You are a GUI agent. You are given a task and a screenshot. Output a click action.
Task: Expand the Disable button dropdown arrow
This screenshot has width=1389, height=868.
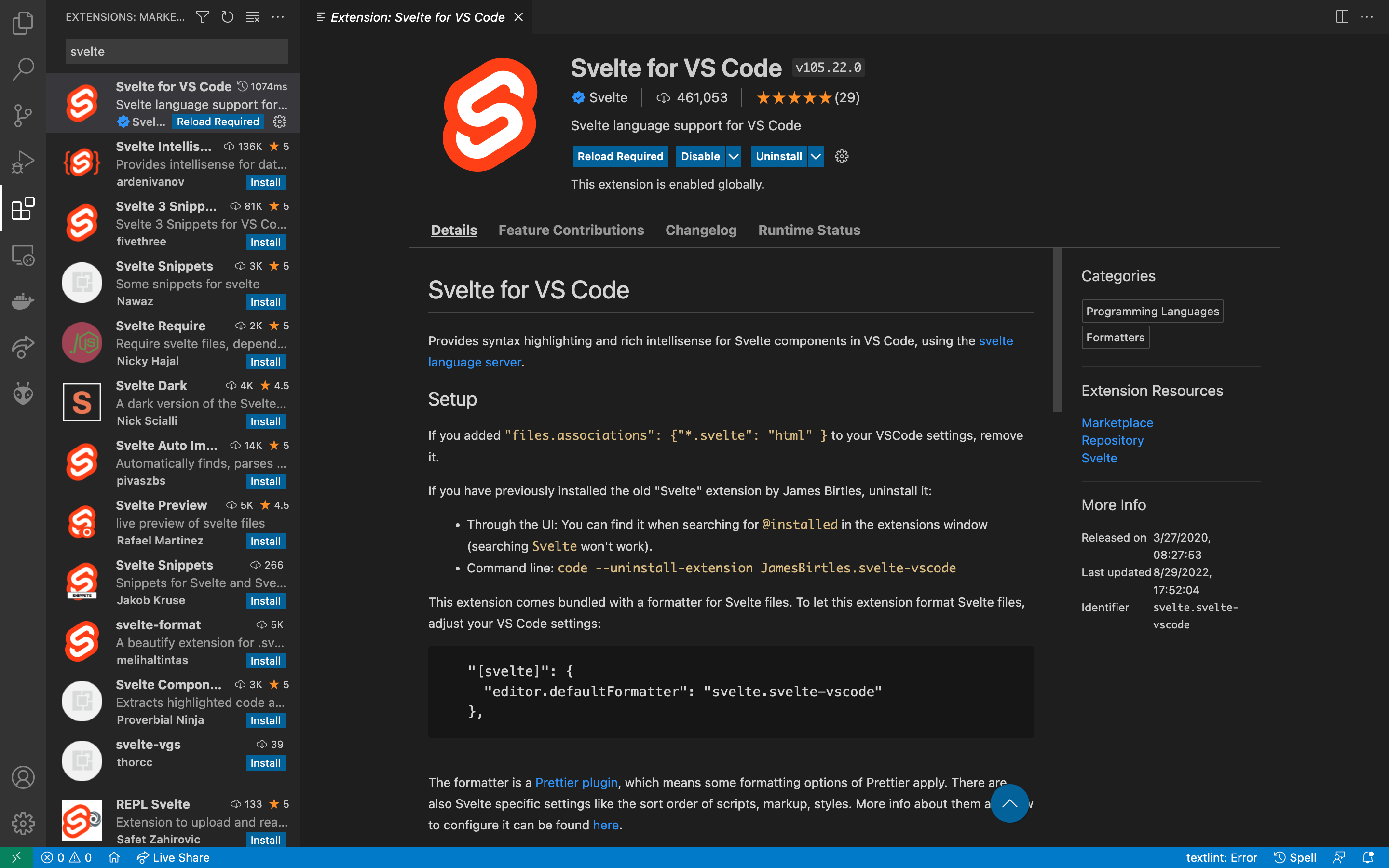[x=734, y=156]
